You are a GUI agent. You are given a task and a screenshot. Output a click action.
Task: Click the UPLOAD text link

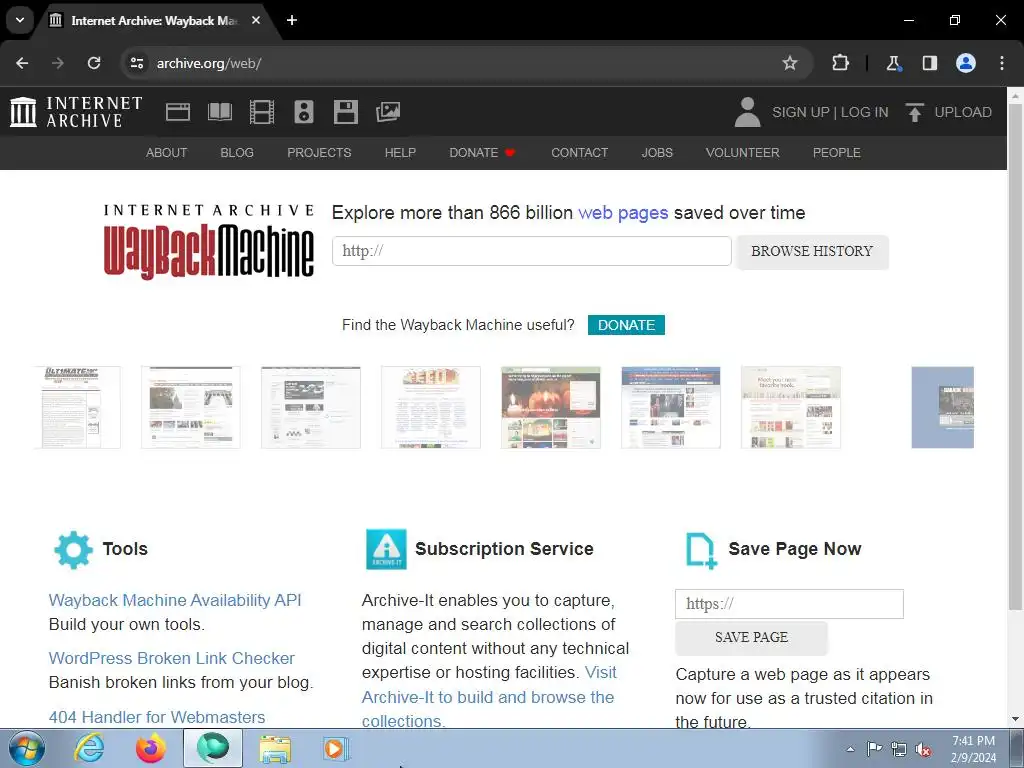(x=963, y=112)
